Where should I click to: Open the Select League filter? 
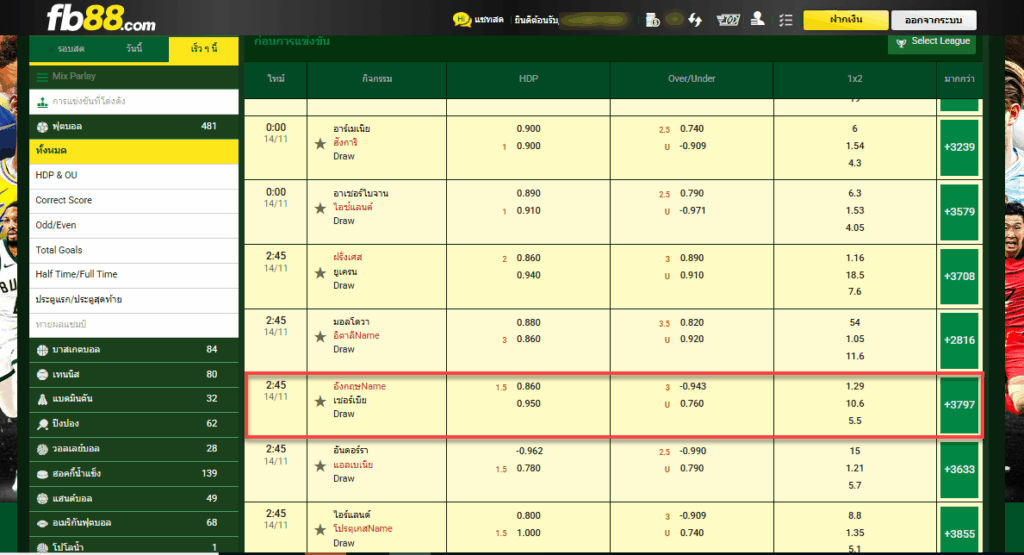pyautogui.click(x=932, y=42)
